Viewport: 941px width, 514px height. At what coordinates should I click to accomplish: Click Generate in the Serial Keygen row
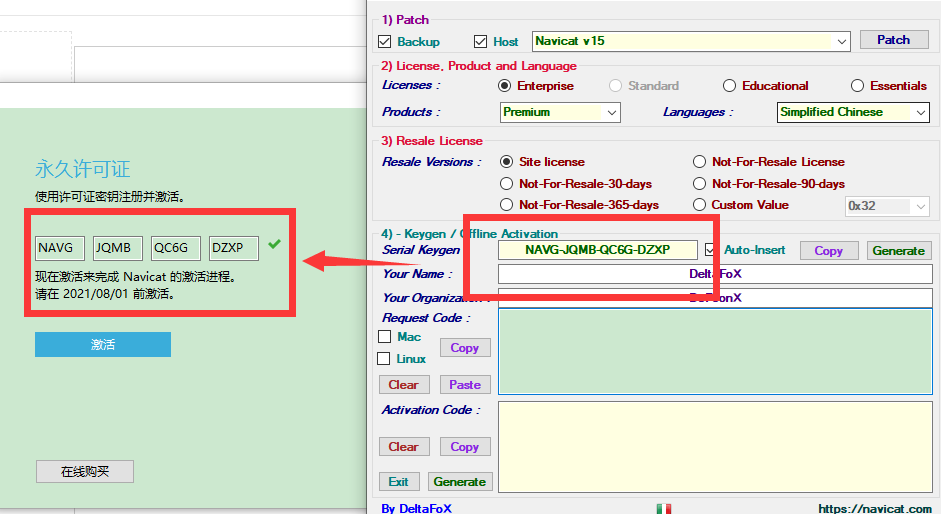point(898,250)
